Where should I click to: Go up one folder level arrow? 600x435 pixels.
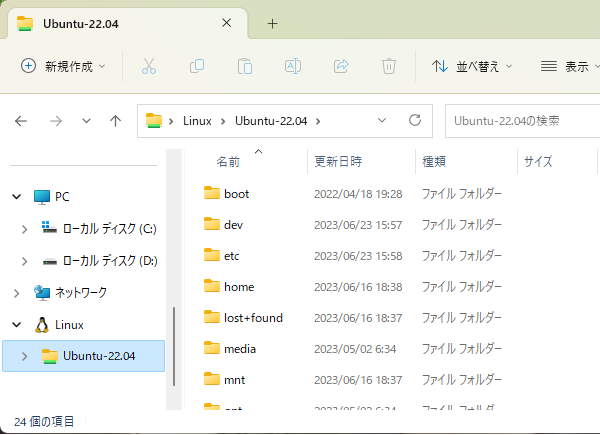coord(115,121)
